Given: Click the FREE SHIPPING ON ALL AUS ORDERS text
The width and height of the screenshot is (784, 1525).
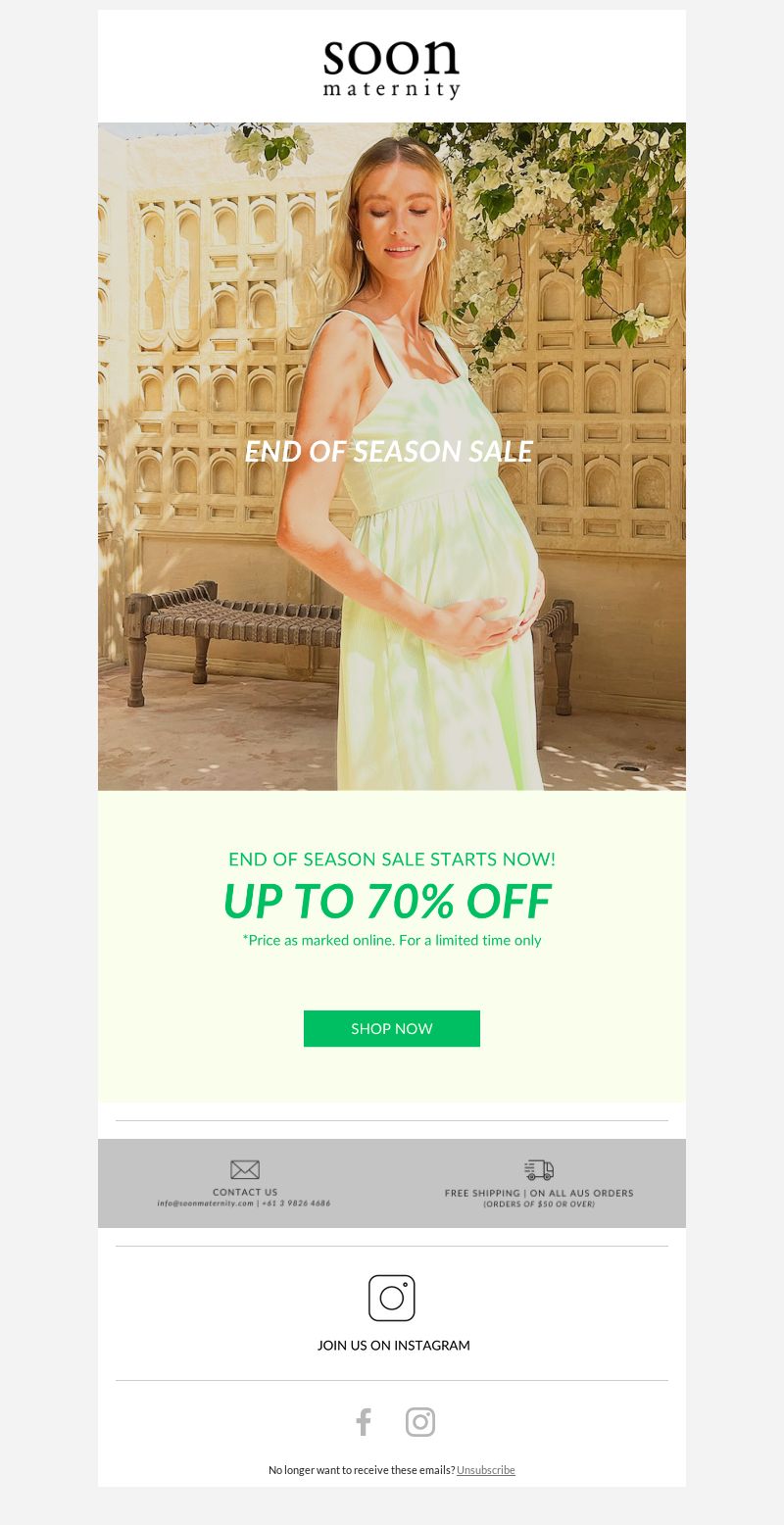Looking at the screenshot, I should [x=539, y=1193].
